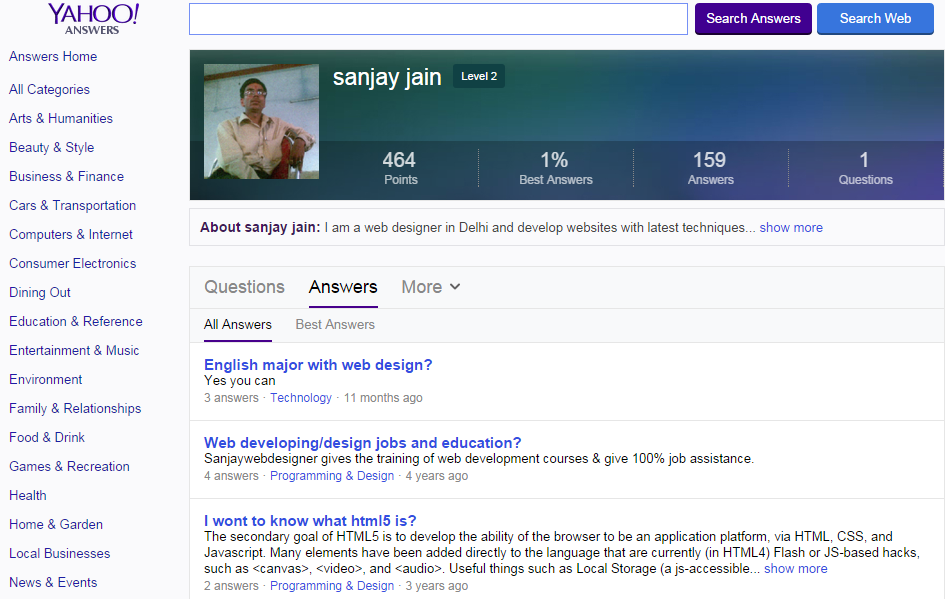Click the '2 answers' count text

point(231,586)
